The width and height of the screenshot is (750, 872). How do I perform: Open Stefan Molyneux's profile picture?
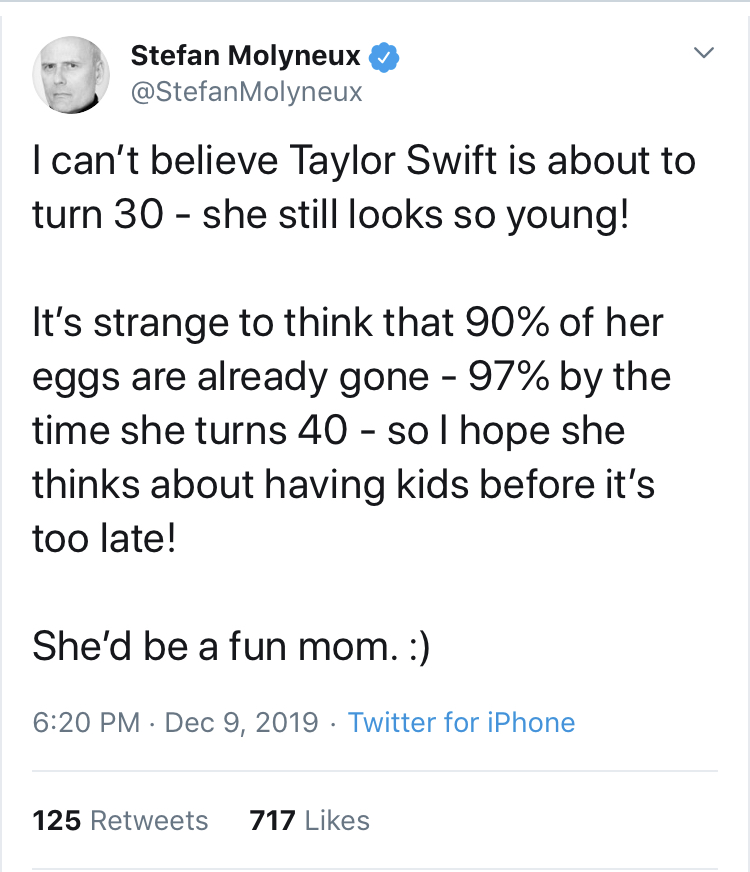(x=70, y=75)
